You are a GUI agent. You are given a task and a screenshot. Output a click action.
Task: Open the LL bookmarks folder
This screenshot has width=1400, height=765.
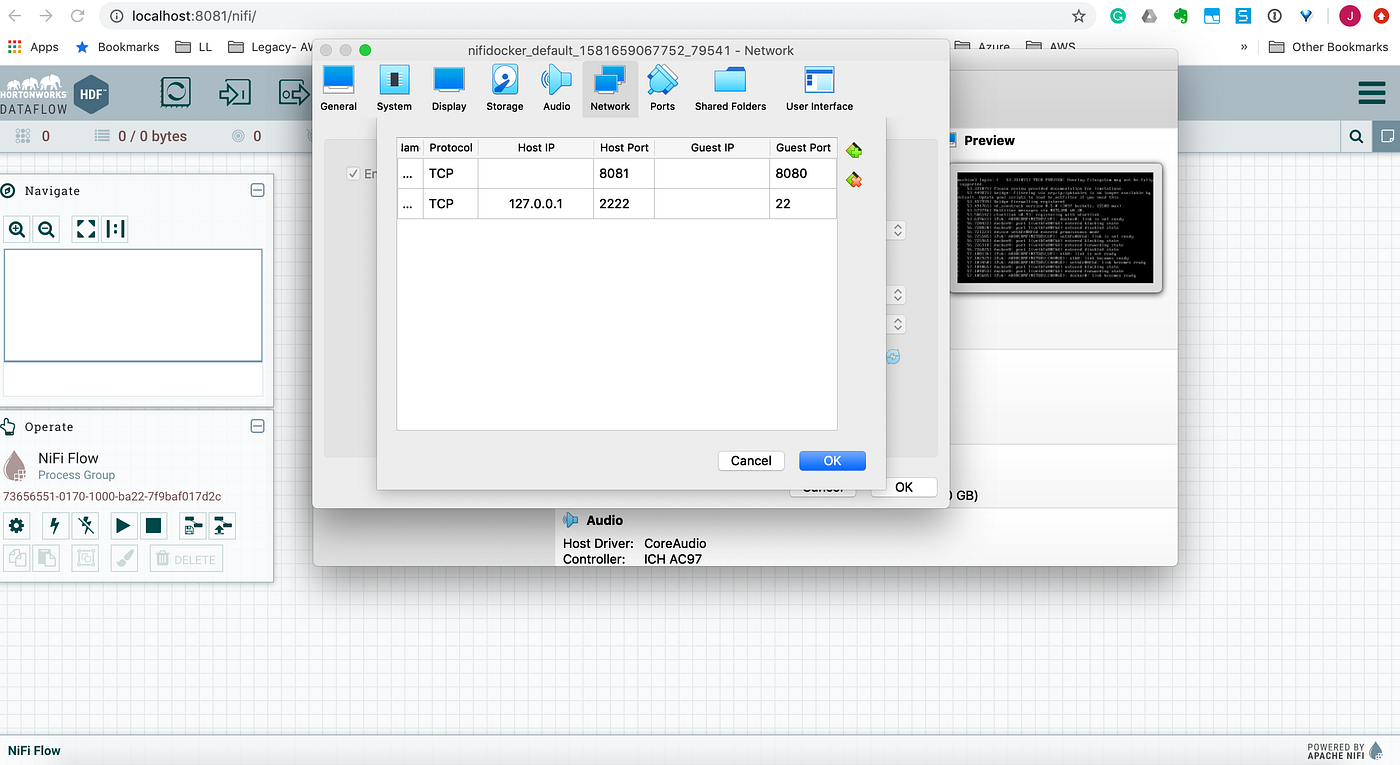[x=194, y=47]
